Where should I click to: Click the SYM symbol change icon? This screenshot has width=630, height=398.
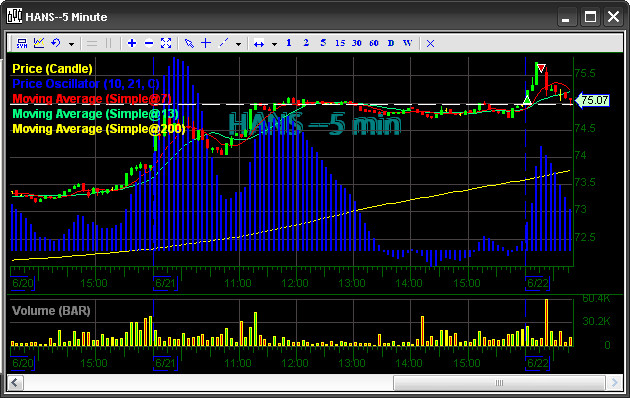(x=22, y=43)
